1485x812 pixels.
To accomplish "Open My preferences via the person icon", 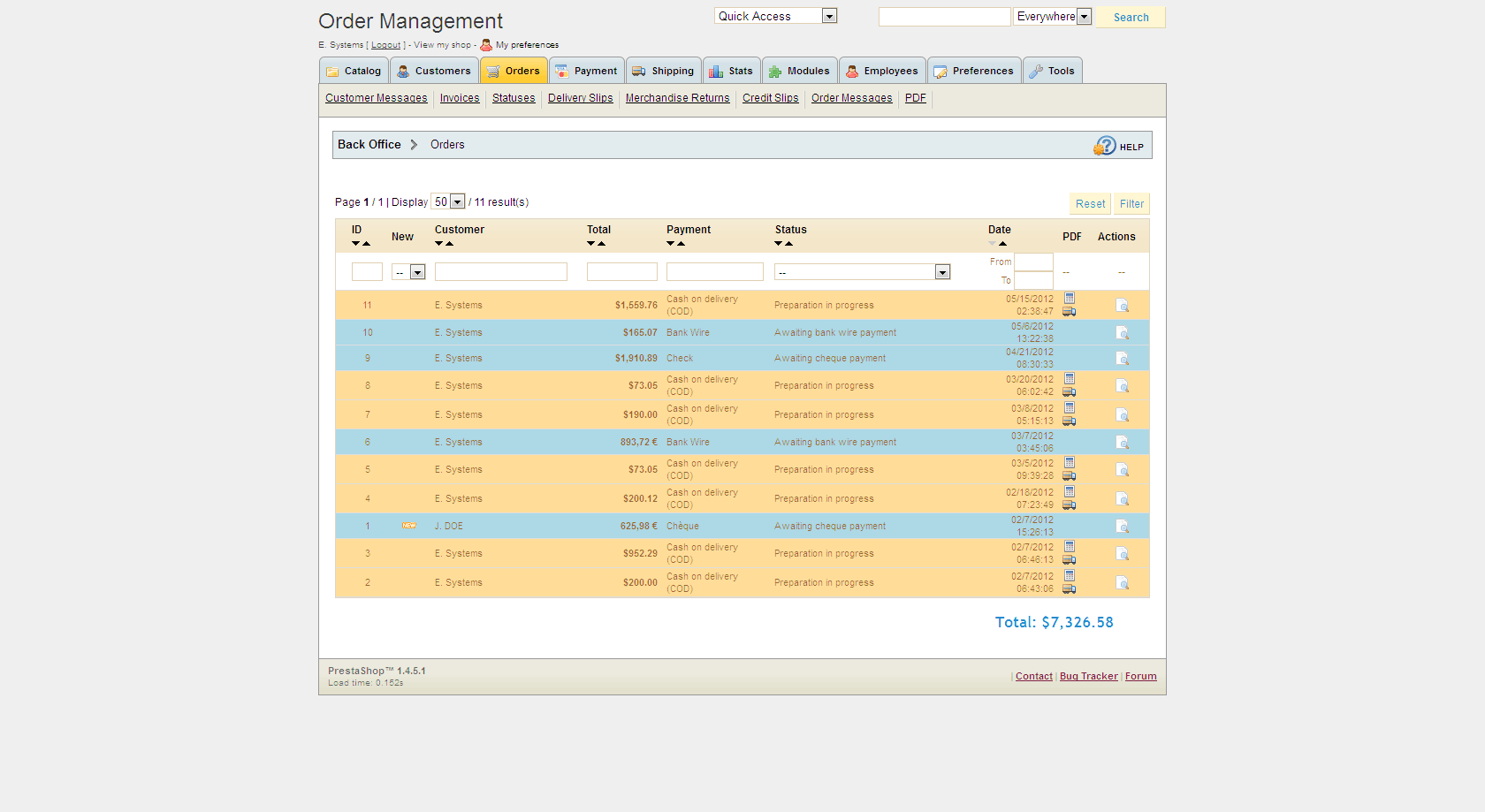I will (486, 44).
